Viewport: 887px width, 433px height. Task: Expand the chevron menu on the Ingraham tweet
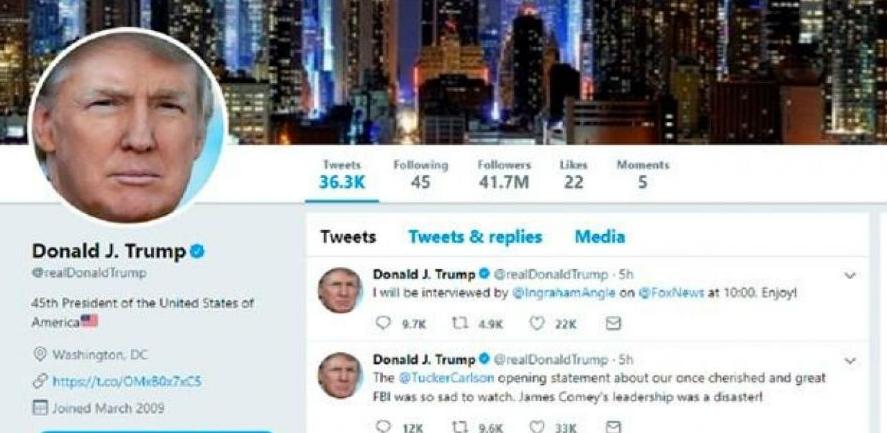pyautogui.click(x=850, y=276)
